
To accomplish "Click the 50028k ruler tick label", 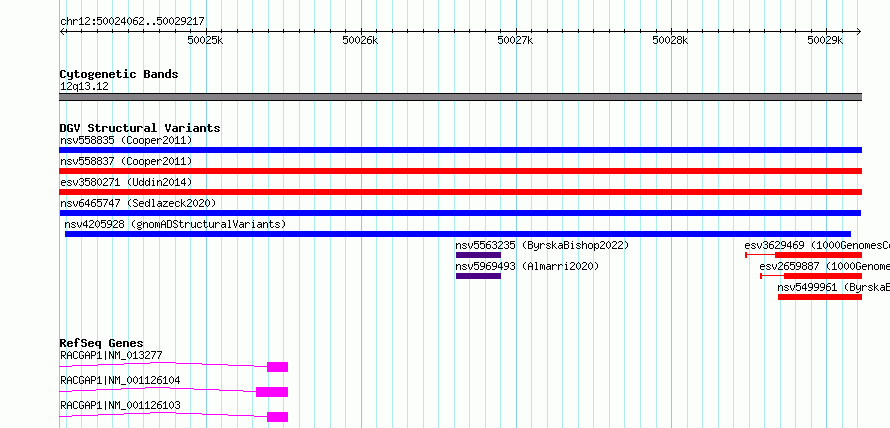I will [670, 40].
